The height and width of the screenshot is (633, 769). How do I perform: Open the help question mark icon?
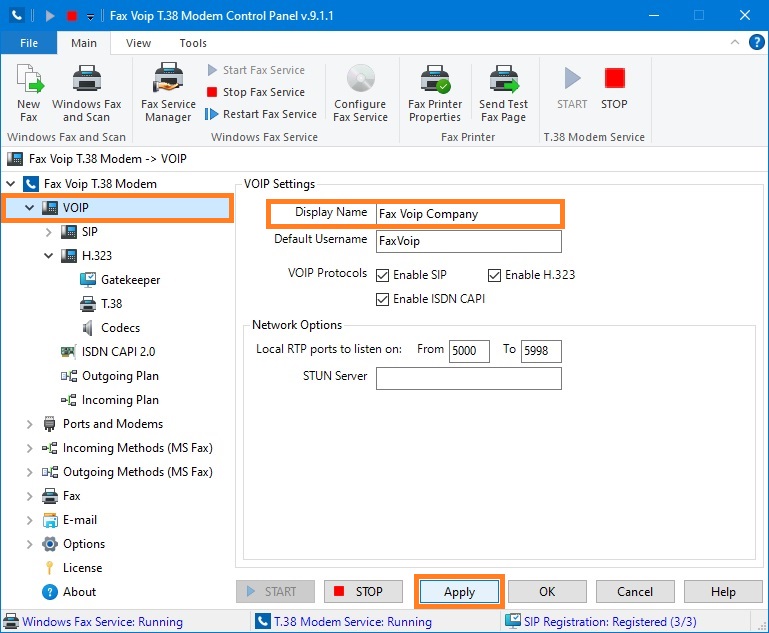coord(756,42)
